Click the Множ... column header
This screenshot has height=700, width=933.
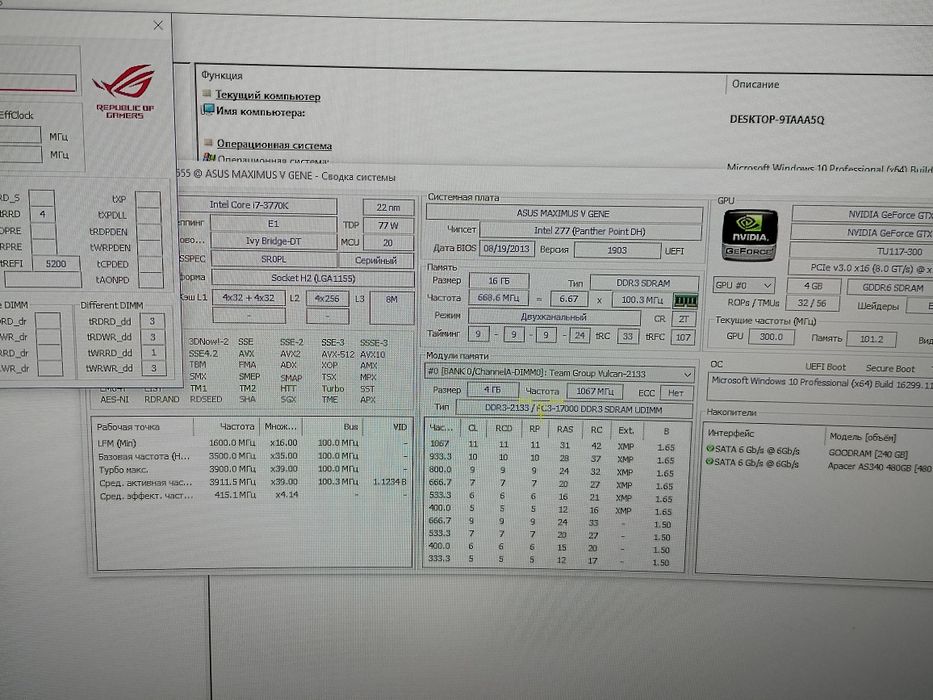[x=280, y=426]
